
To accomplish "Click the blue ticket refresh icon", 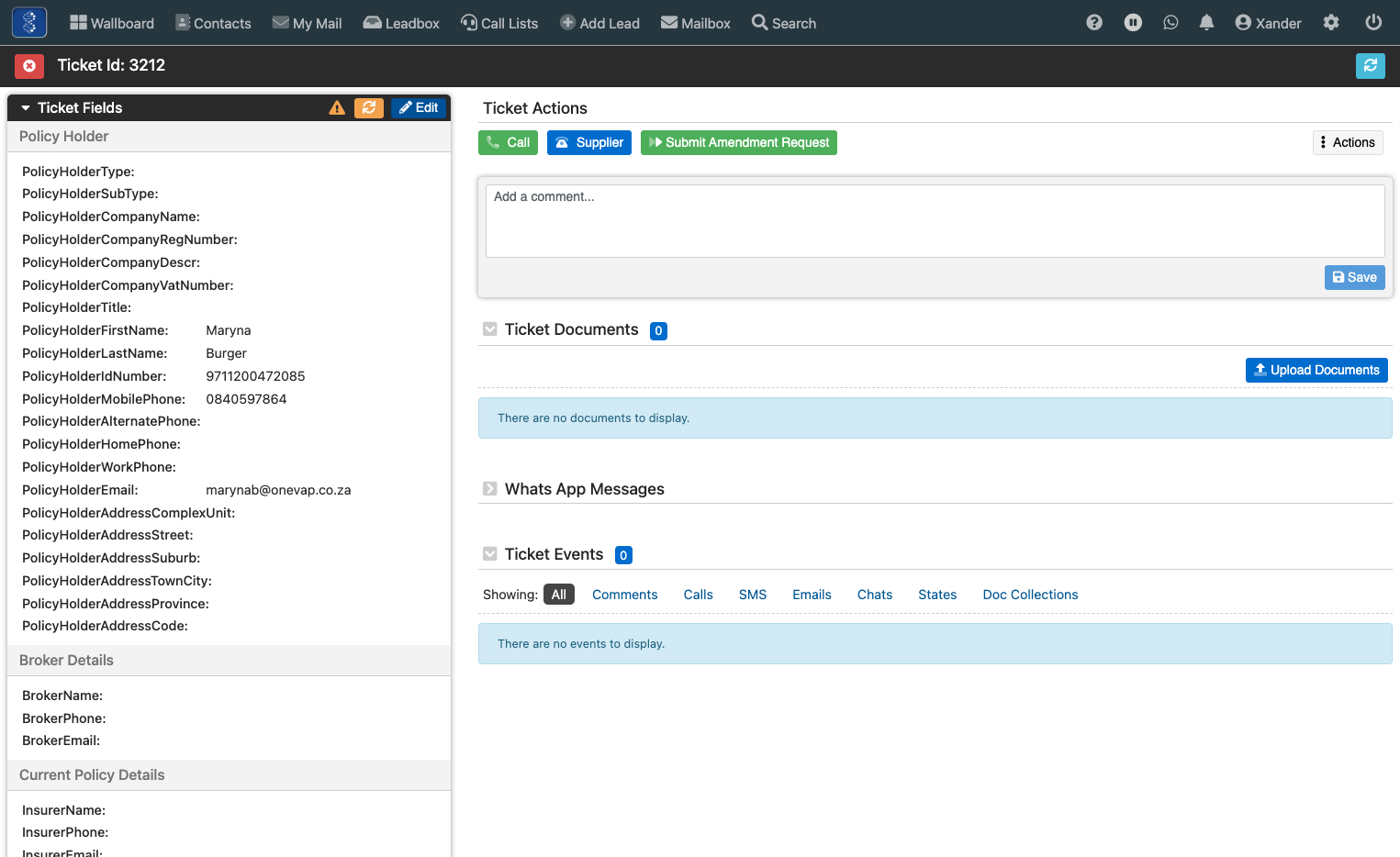I will 1370,65.
